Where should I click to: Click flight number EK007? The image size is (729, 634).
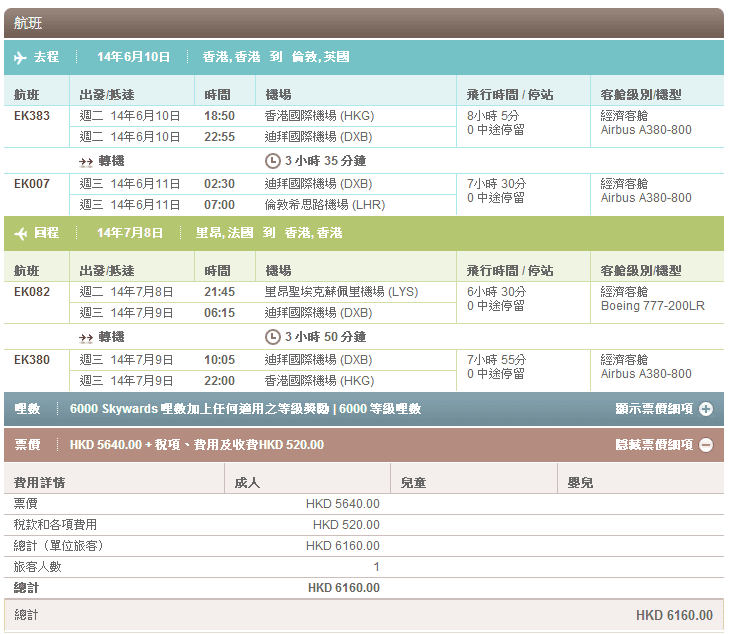(x=32, y=184)
